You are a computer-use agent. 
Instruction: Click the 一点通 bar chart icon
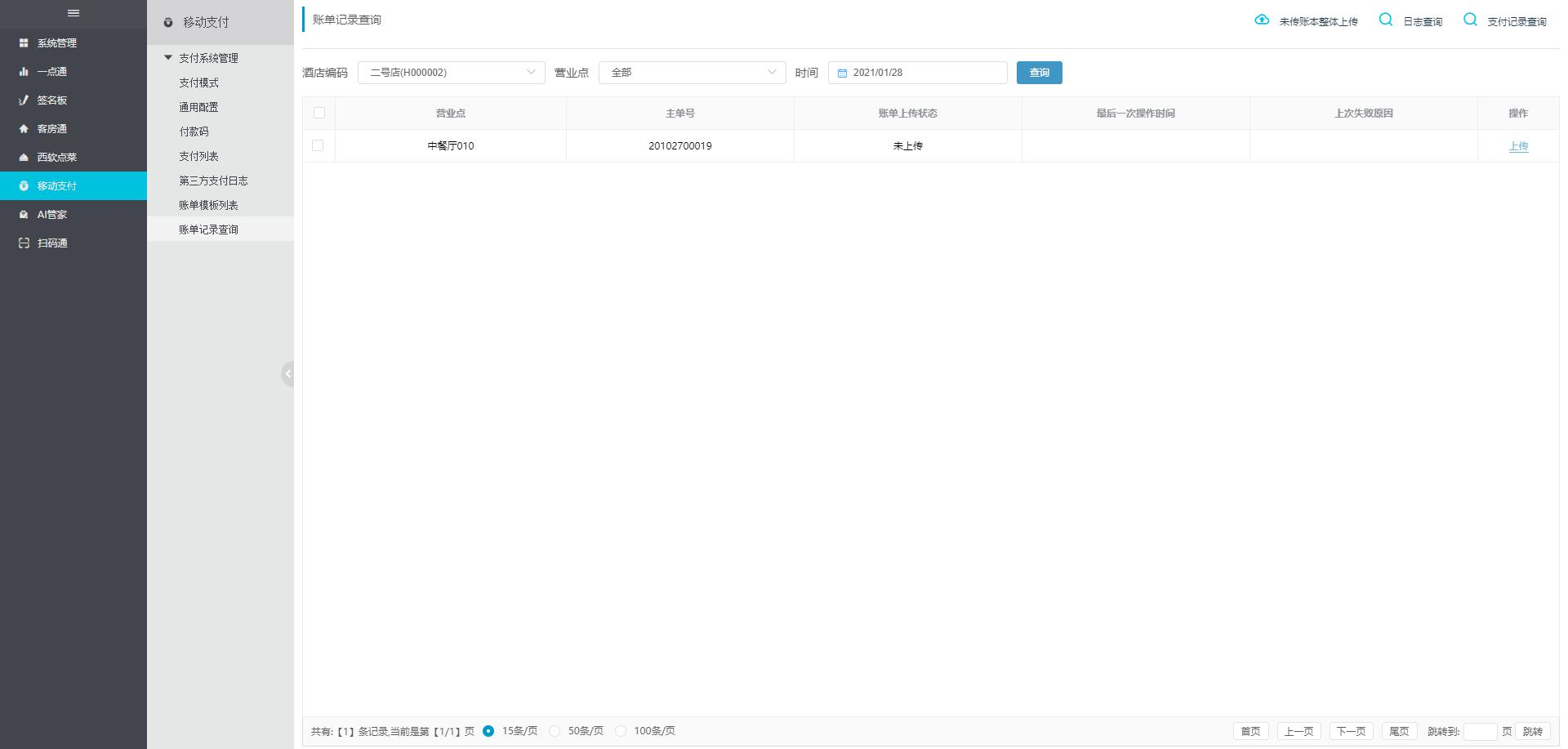[24, 72]
